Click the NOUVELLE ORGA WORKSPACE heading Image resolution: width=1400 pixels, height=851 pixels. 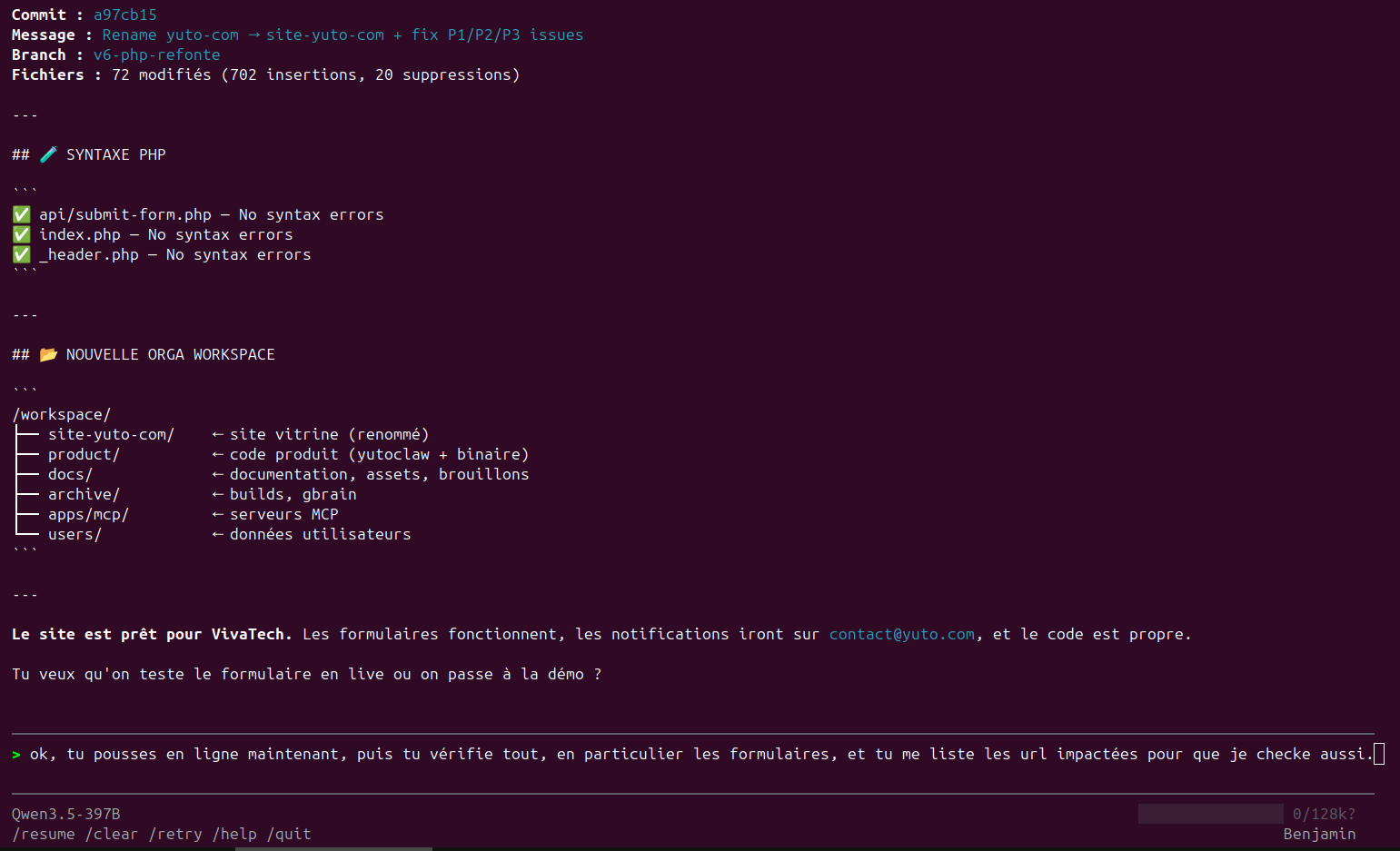(170, 354)
